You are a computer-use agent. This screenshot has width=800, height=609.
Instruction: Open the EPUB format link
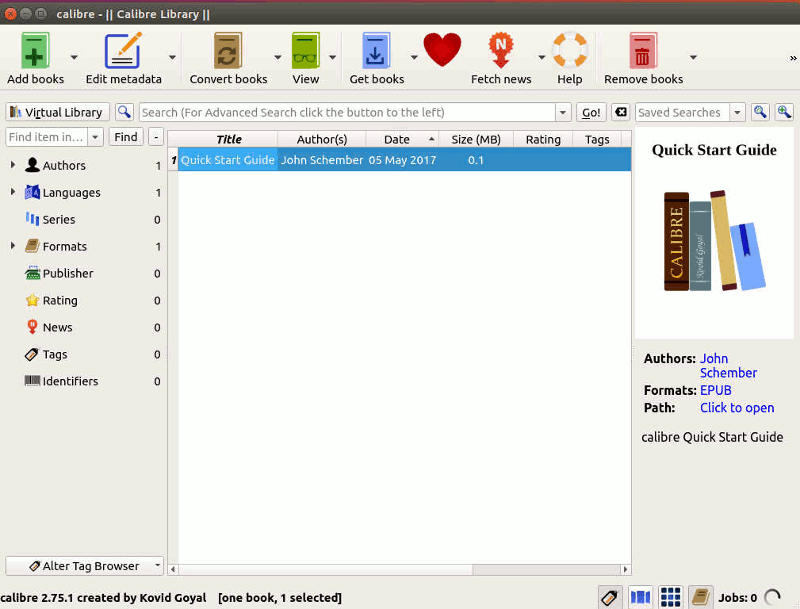(x=715, y=389)
